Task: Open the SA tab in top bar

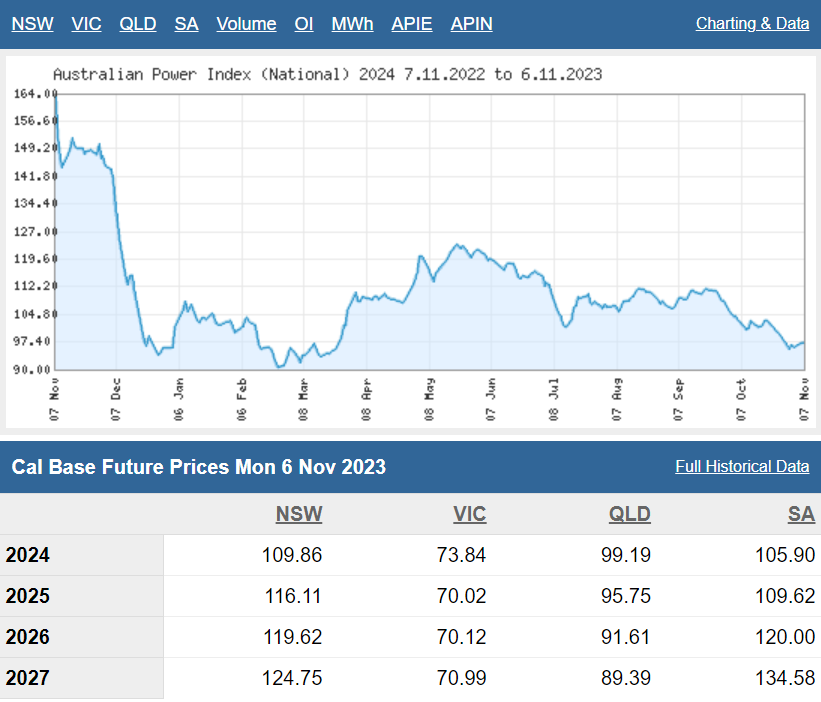Action: [x=186, y=23]
